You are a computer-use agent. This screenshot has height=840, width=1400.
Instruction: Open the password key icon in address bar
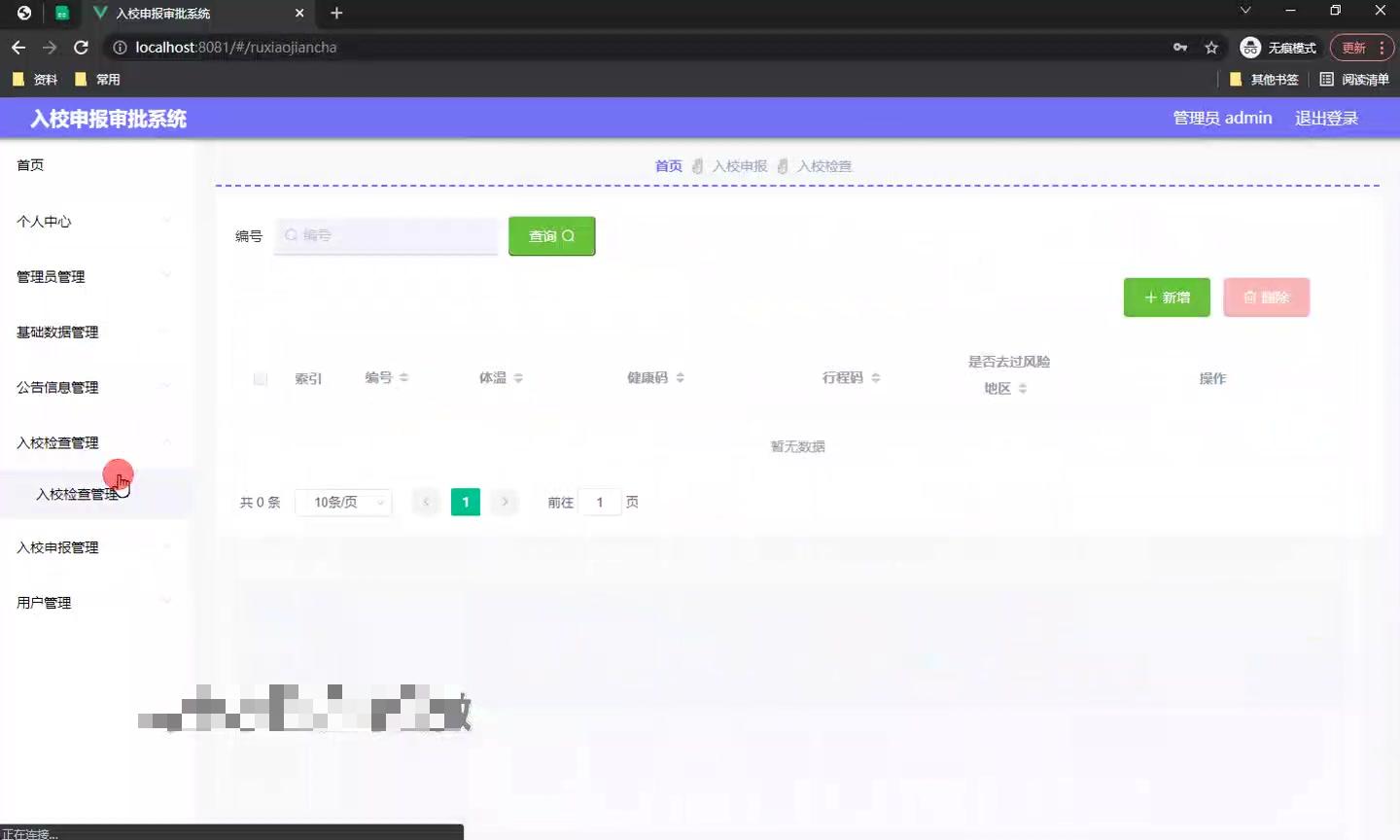point(1180,47)
